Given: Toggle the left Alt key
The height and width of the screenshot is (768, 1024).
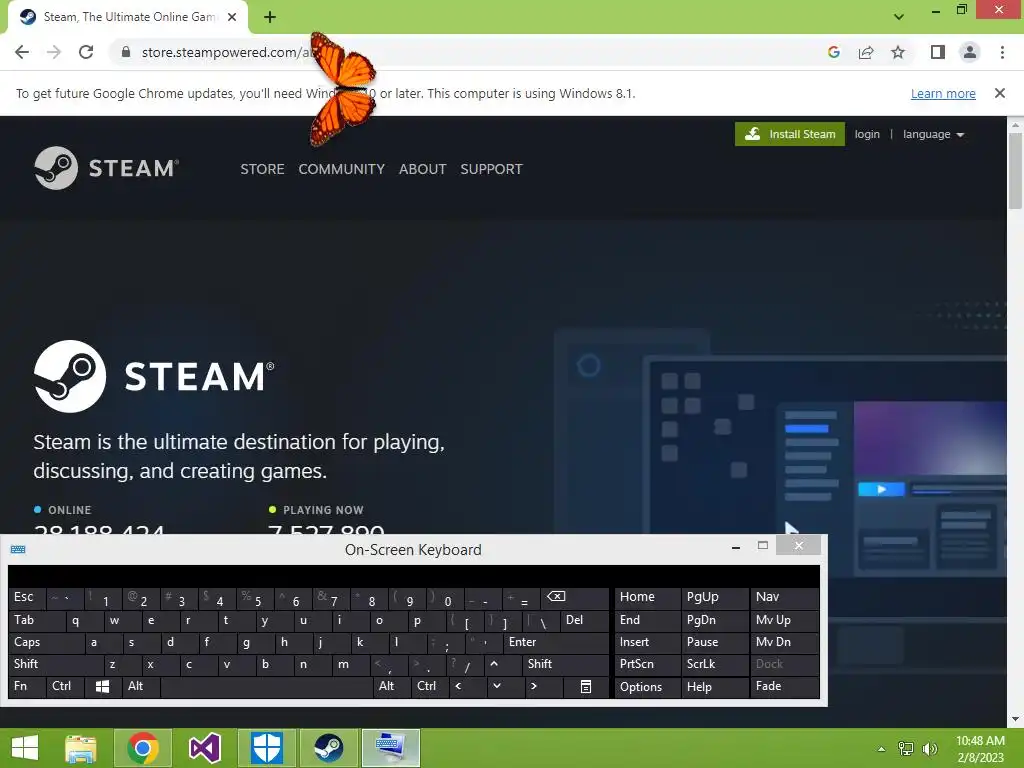Looking at the screenshot, I should click(x=140, y=687).
